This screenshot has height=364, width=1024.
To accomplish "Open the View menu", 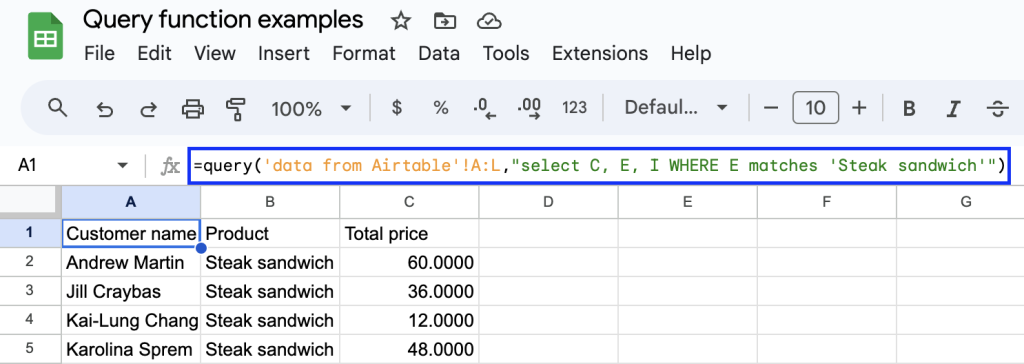I will tap(215, 54).
